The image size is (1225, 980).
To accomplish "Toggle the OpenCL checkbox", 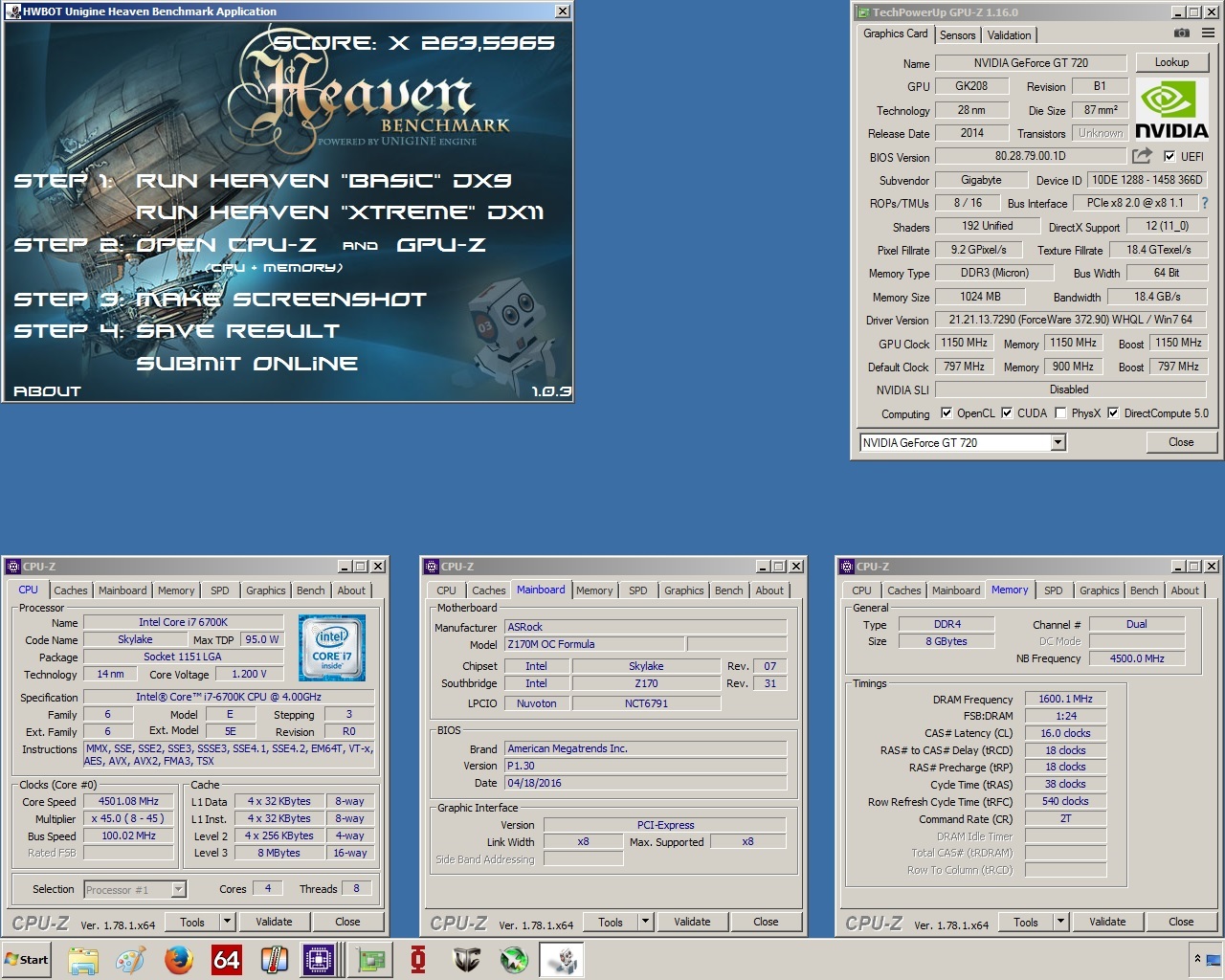I will click(x=947, y=413).
